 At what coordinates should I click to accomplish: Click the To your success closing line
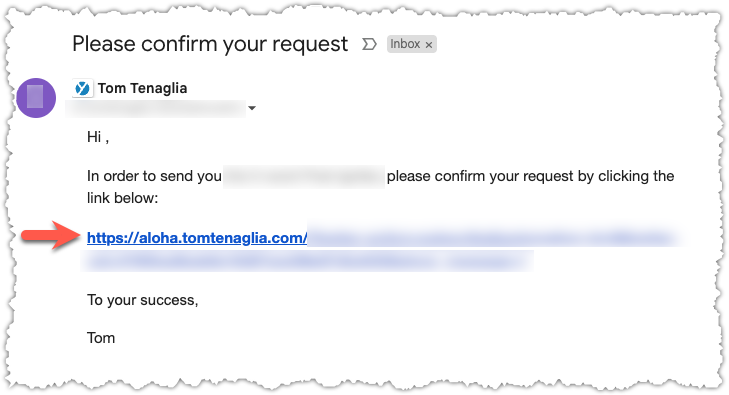pos(143,300)
